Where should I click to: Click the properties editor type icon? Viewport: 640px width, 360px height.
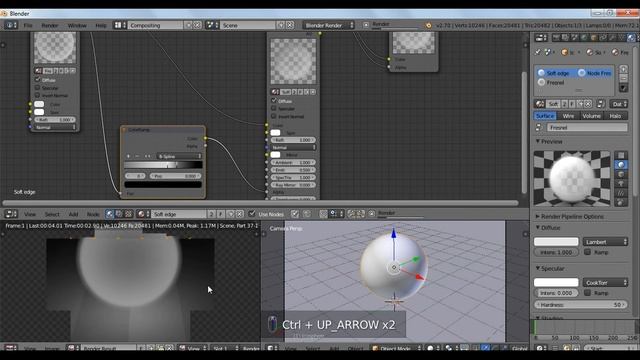[541, 38]
